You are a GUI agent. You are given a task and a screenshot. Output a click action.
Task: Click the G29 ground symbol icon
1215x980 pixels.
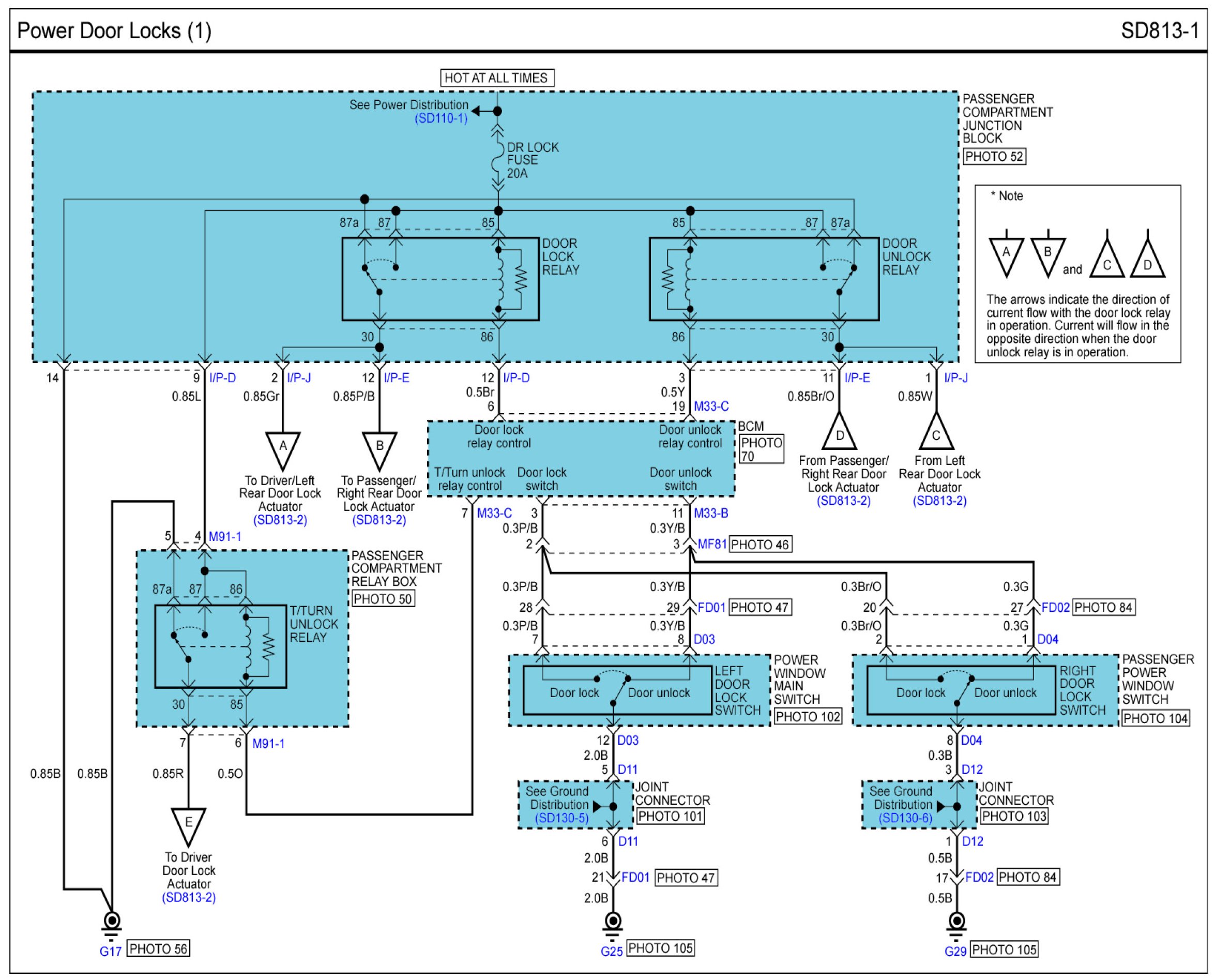tap(956, 923)
